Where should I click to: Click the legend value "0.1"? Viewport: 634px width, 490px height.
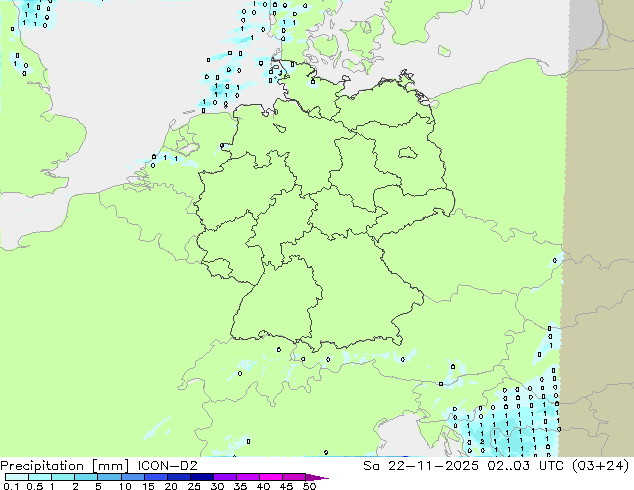click(x=11, y=486)
